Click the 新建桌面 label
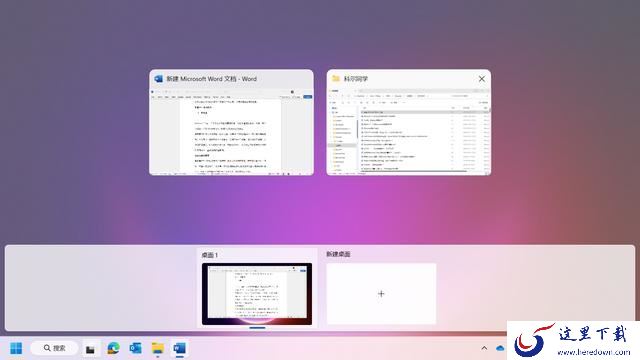640x360 pixels. coord(338,254)
